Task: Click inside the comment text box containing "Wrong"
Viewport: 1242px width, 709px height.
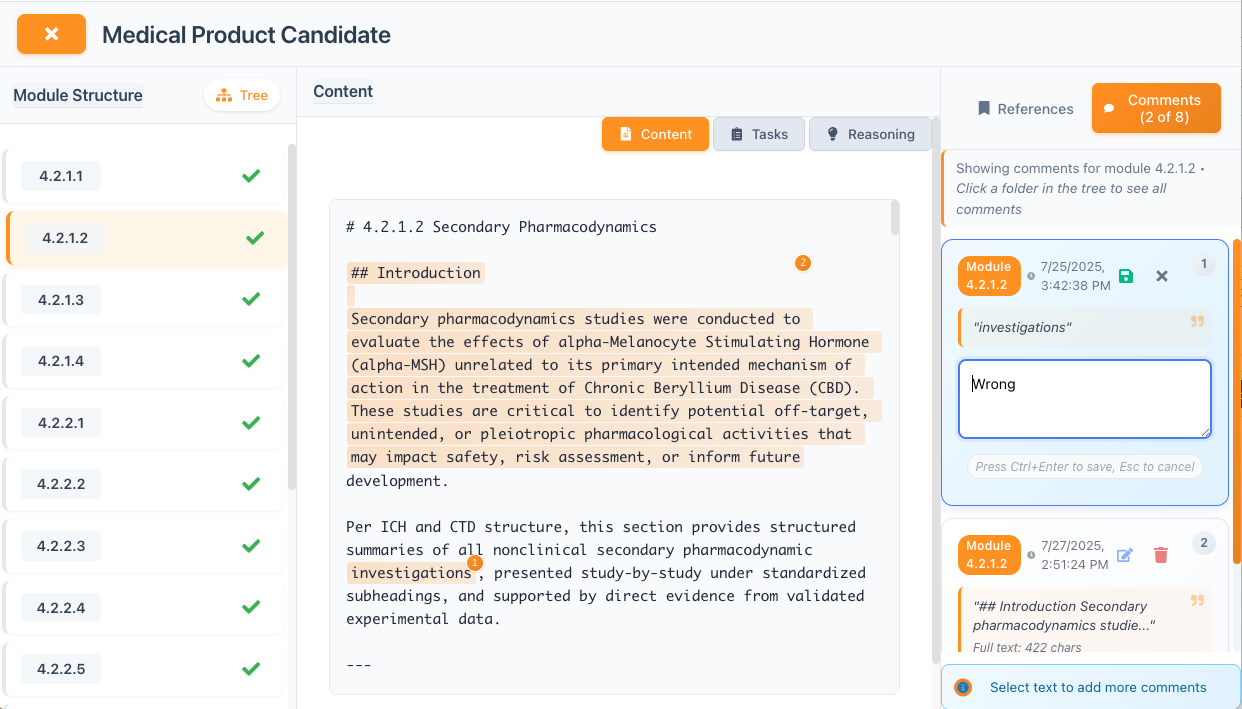Action: tap(1084, 398)
